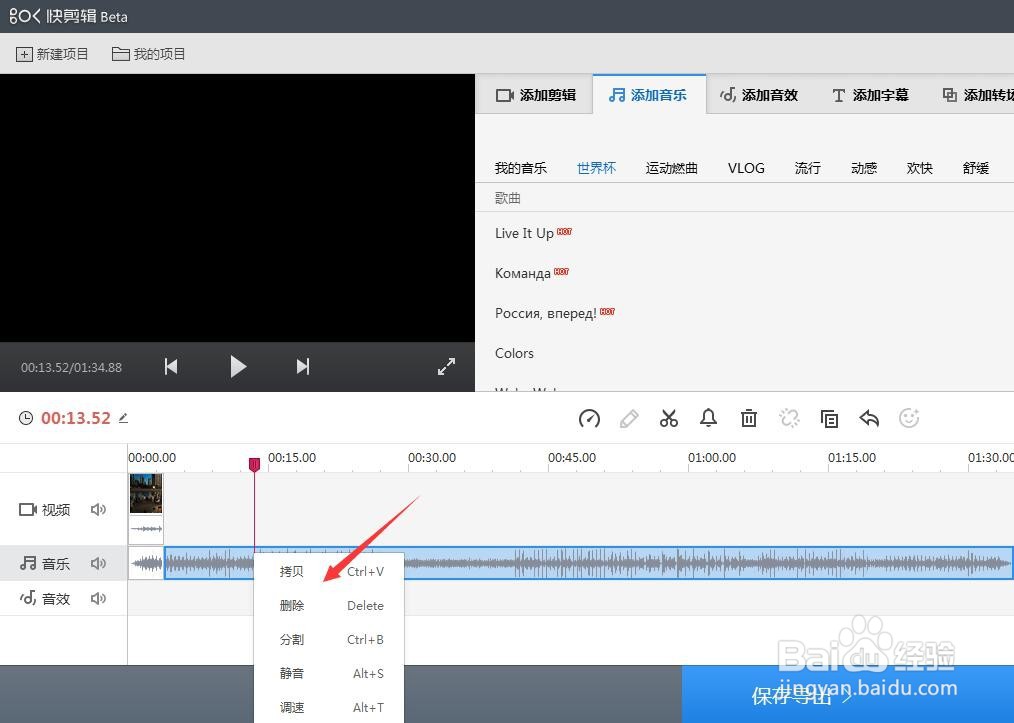Click the 00:45.00 ruler mark

[572, 458]
